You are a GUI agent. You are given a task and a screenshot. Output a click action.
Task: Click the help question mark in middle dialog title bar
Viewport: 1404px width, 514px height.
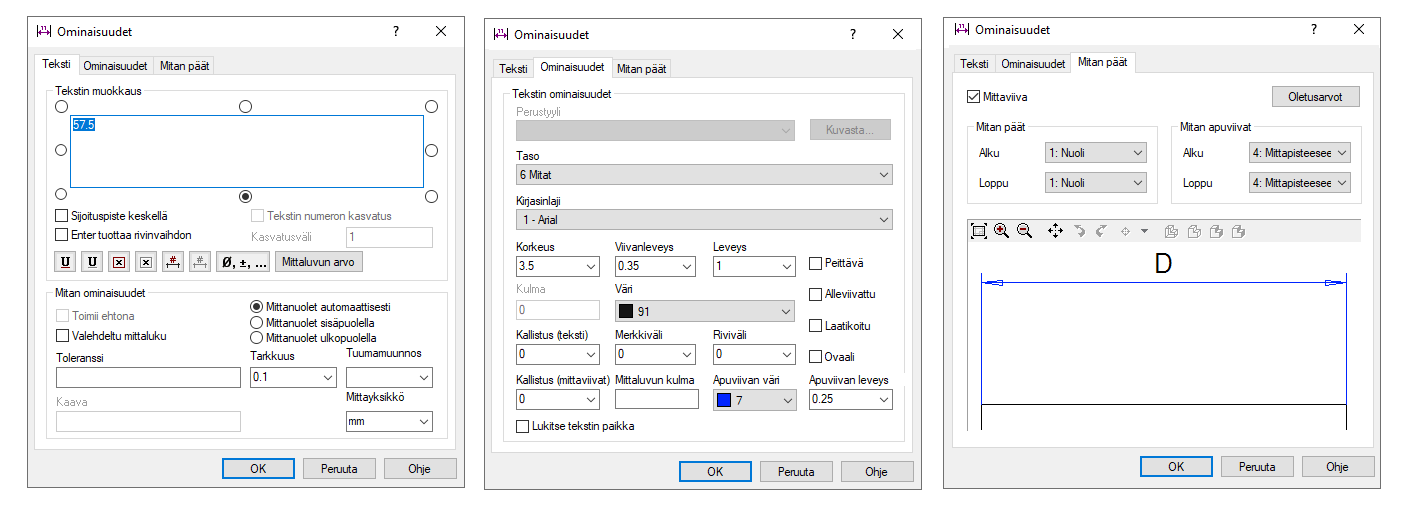click(853, 34)
